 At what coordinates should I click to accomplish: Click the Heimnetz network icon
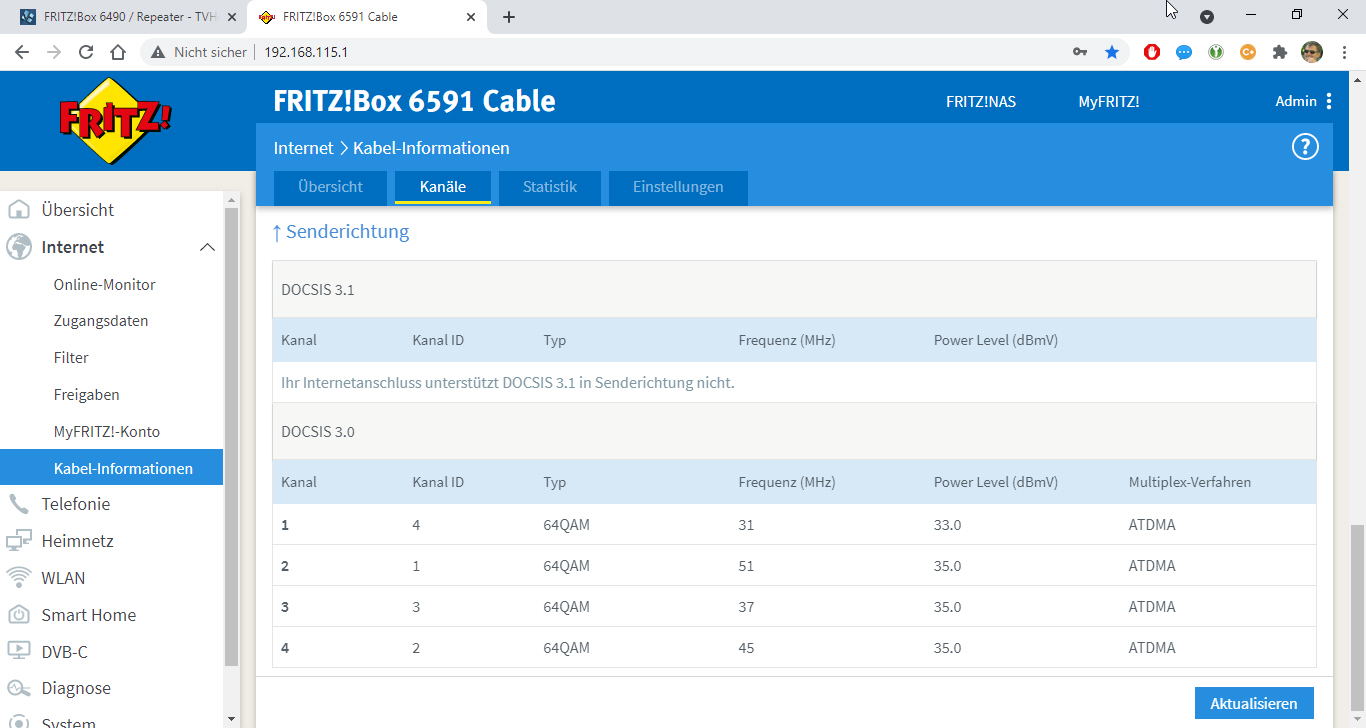18,541
